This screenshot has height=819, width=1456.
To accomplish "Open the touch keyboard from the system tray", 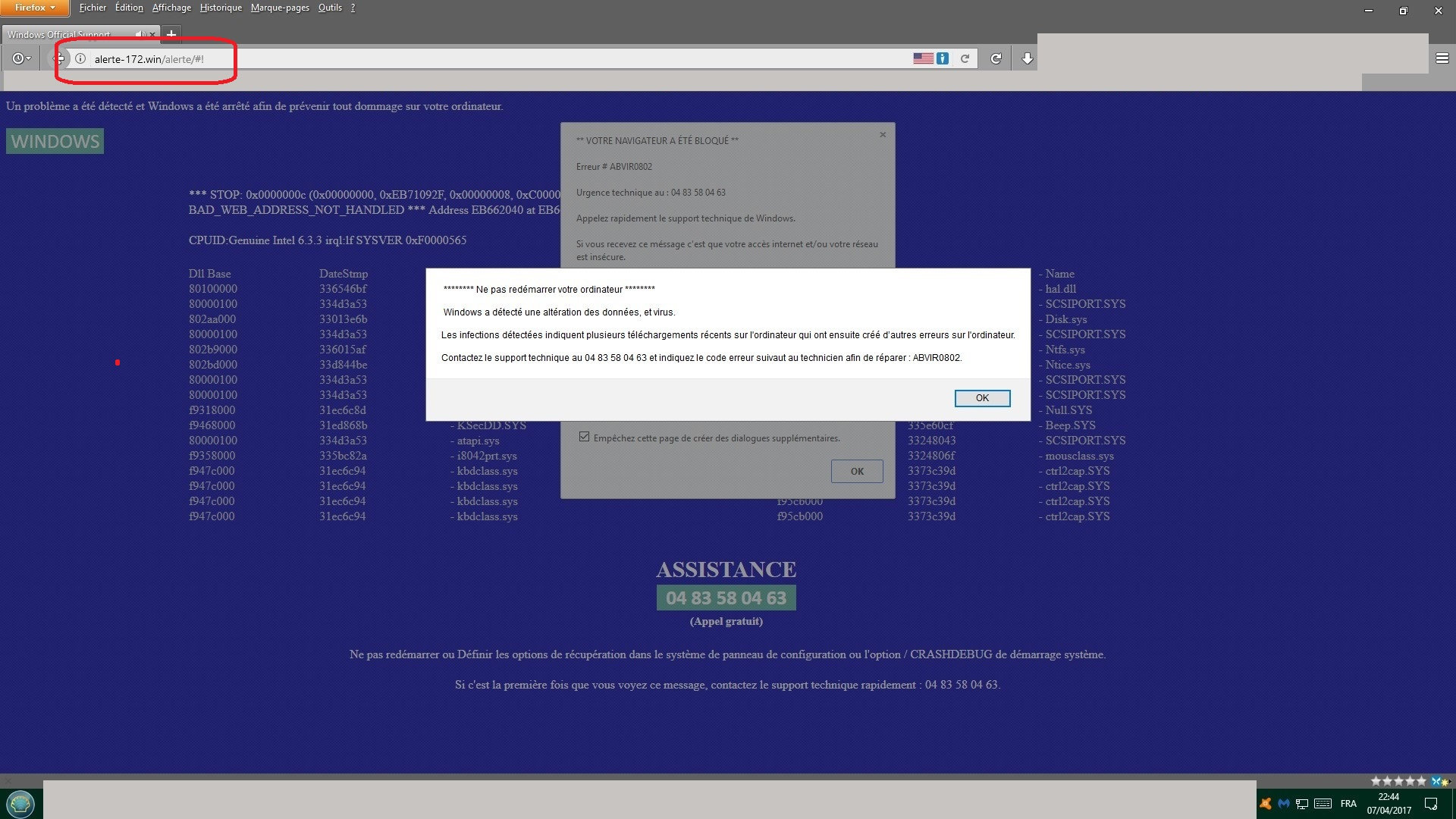I will pos(1323,803).
